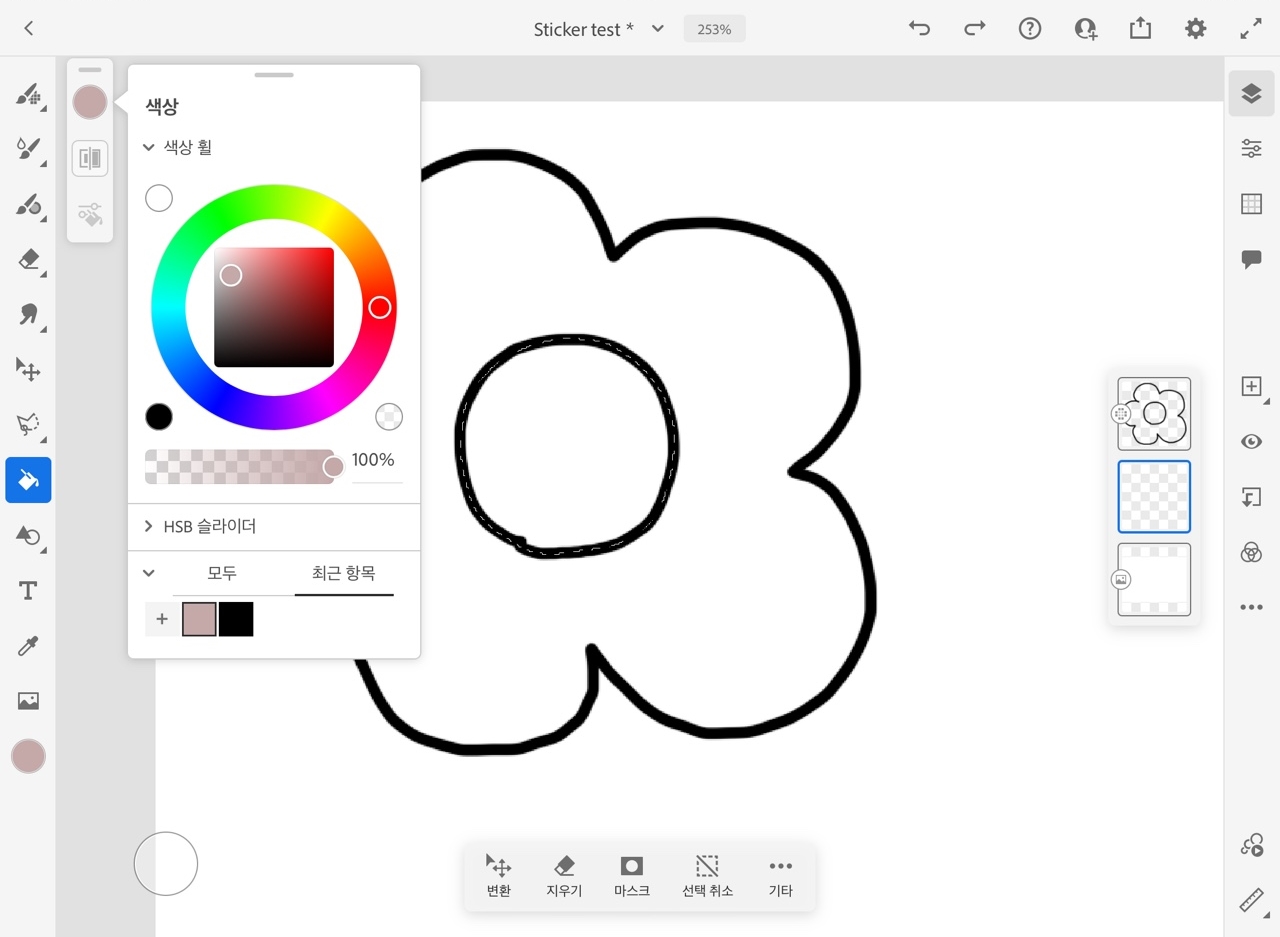Toggle the sample all layers option
The image size is (1280, 937).
90,159
